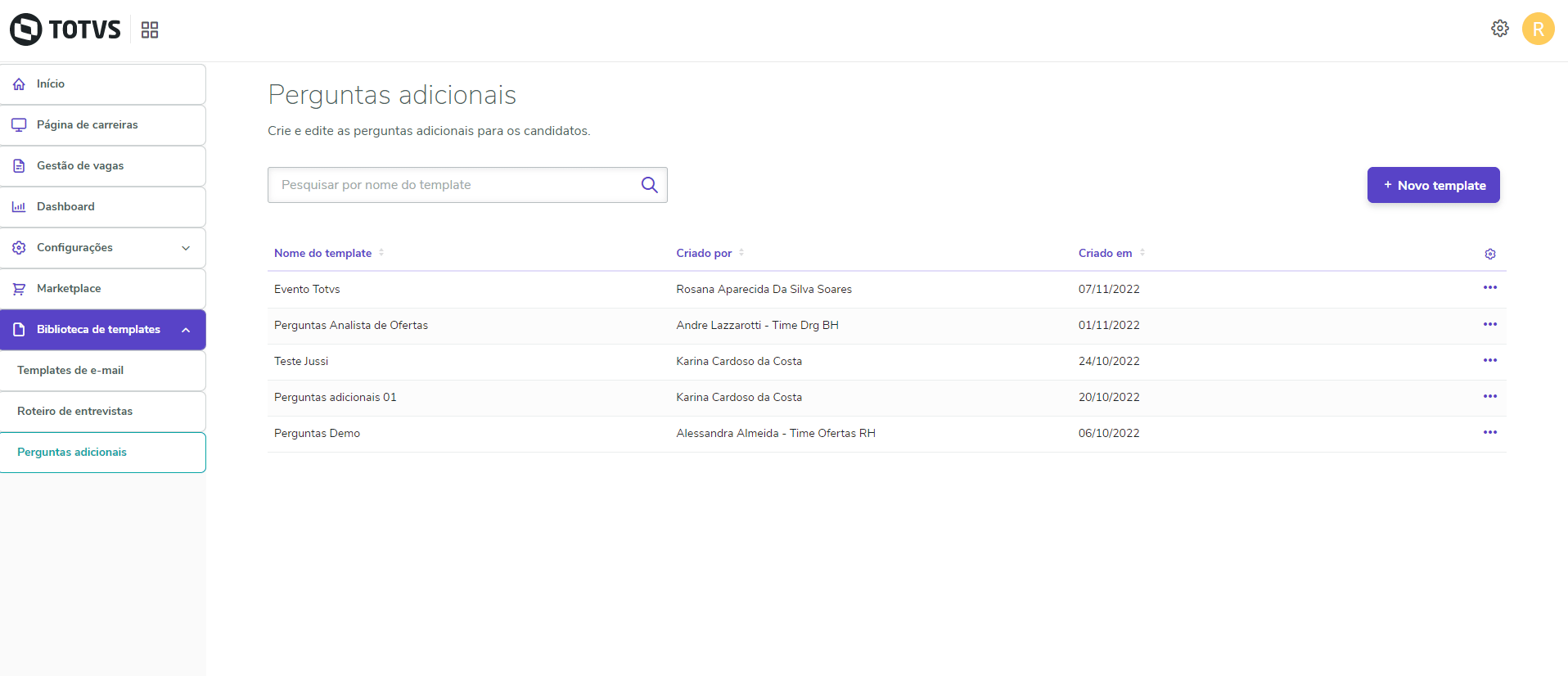
Task: Click the TOTVS logo
Action: [65, 29]
